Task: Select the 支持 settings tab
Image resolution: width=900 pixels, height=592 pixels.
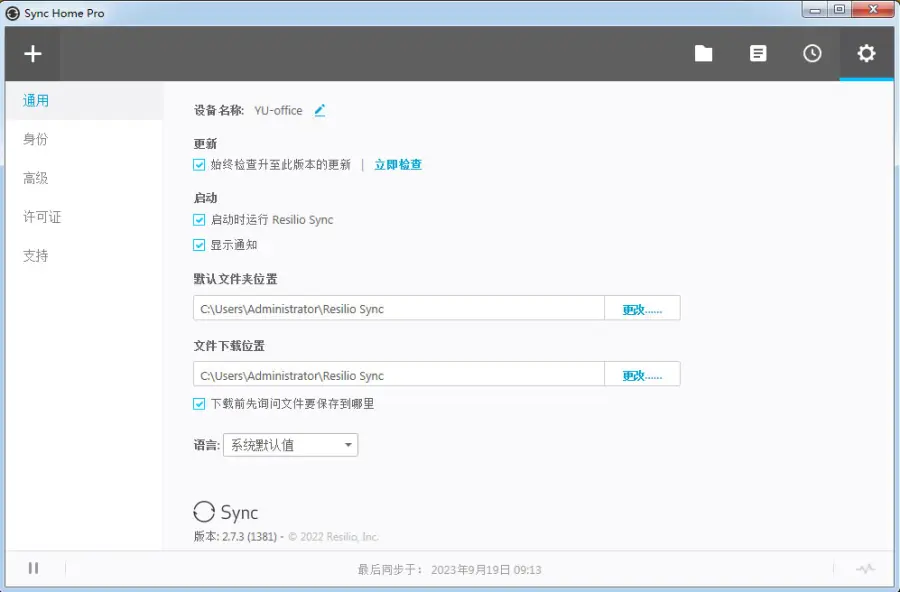Action: click(84, 256)
